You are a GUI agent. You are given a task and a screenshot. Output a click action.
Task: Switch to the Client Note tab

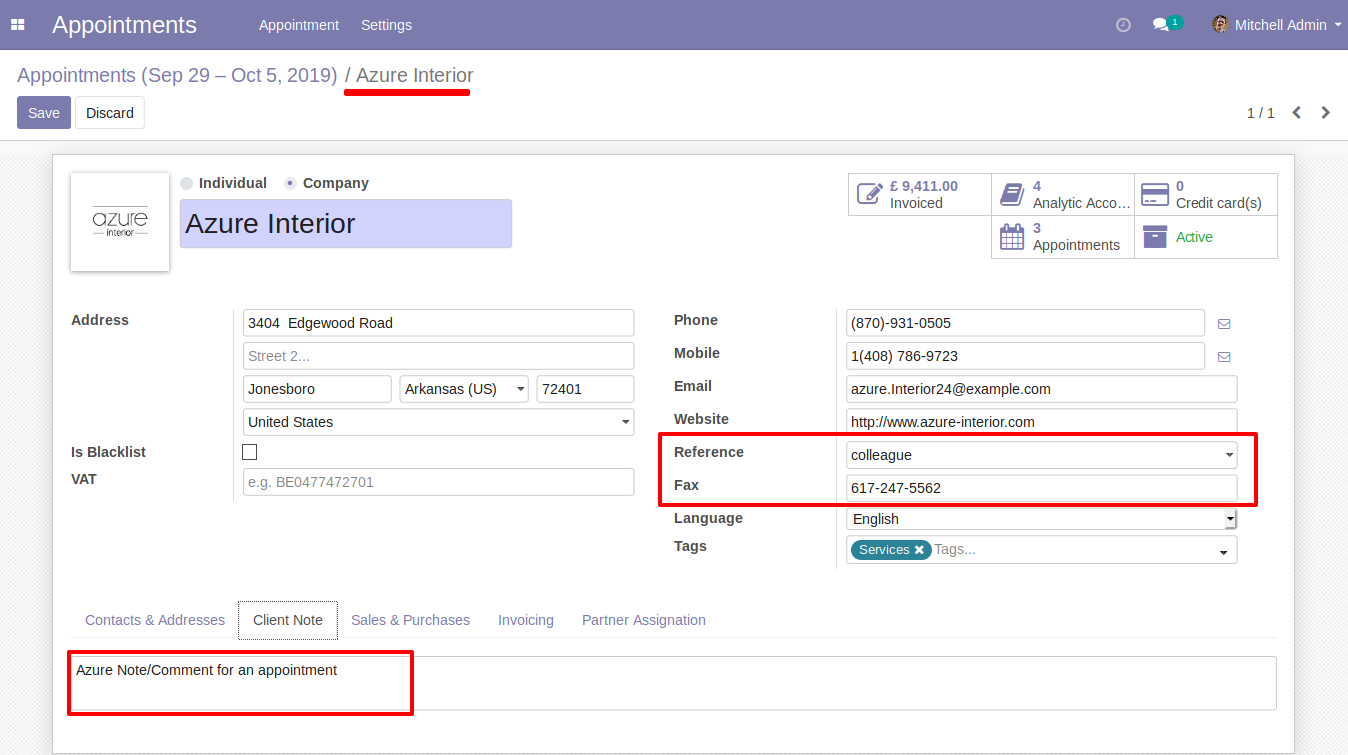point(288,620)
